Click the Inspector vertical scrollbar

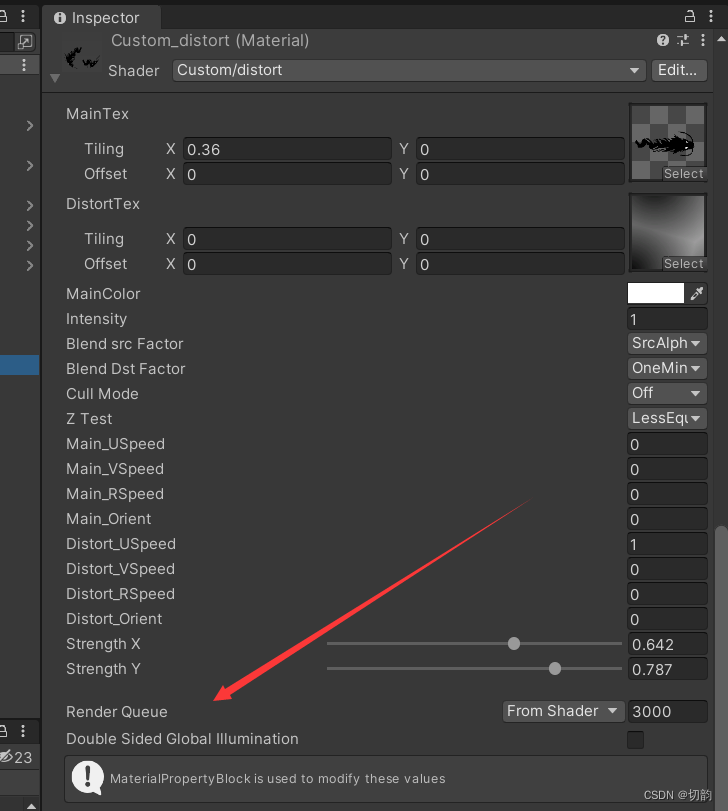[x=721, y=667]
